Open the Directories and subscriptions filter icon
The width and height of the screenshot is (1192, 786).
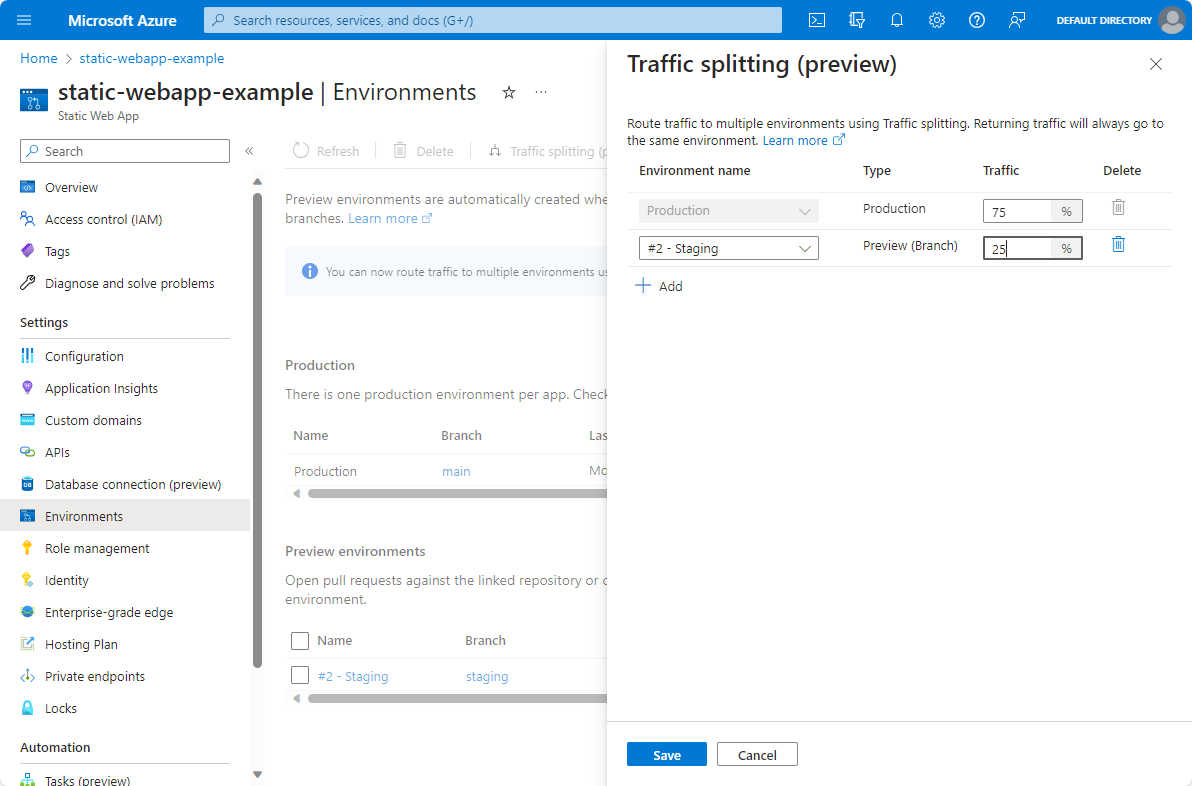tap(857, 21)
